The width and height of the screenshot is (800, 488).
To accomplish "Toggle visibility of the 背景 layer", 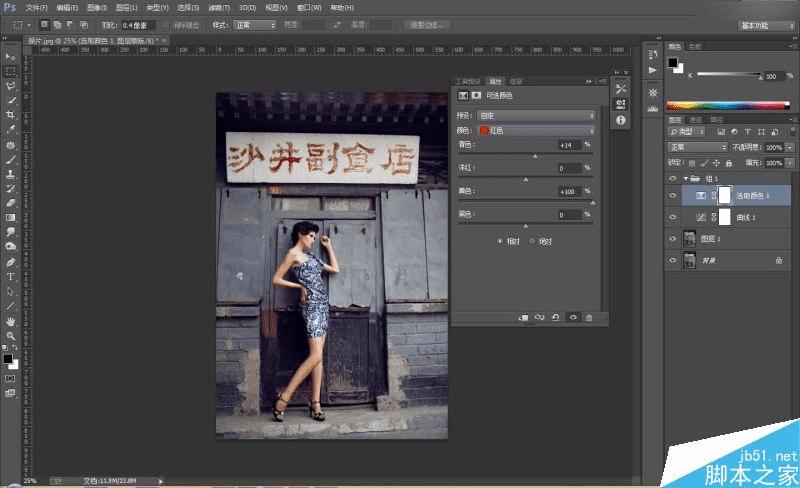I will coord(672,260).
